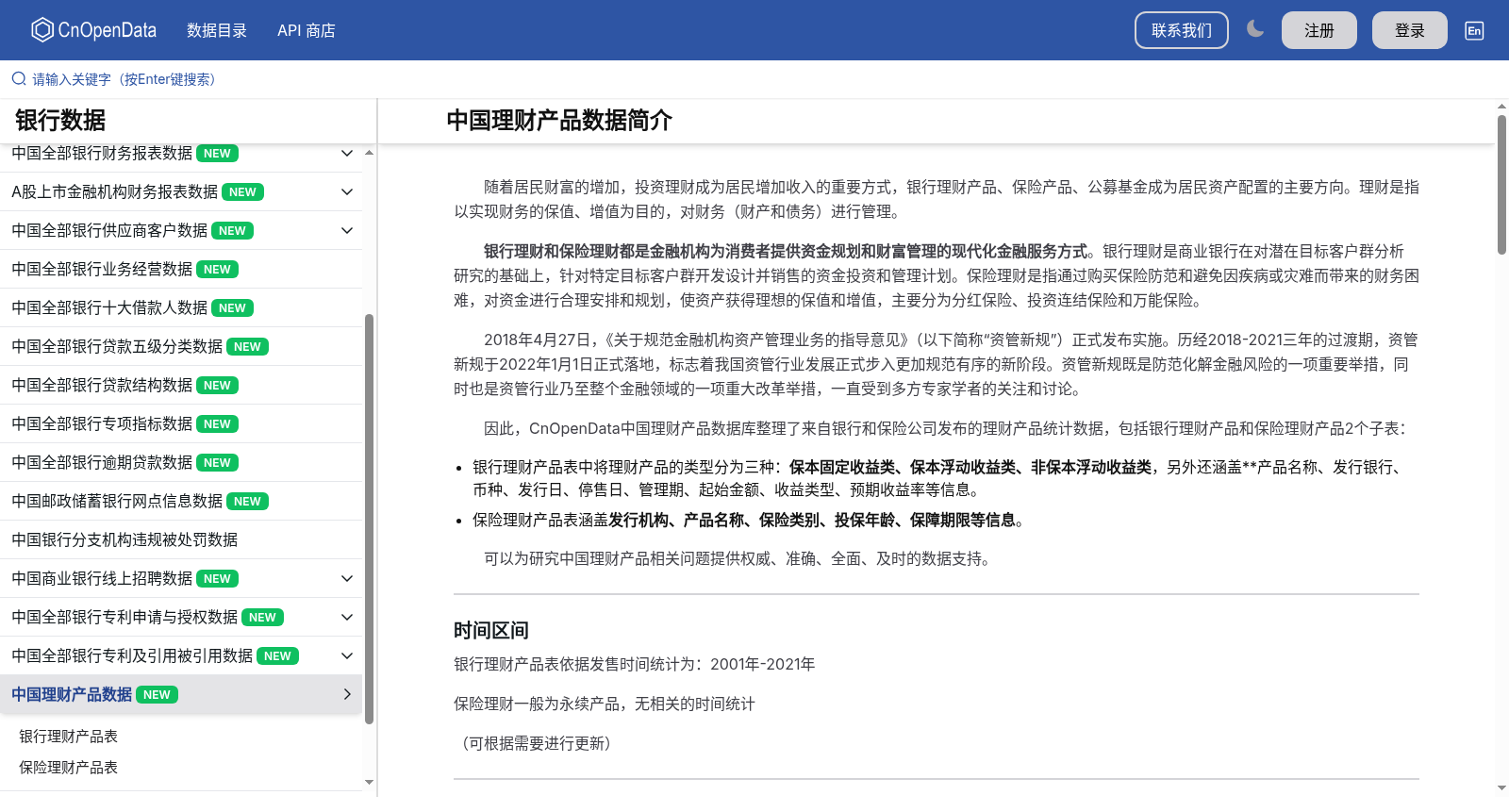This screenshot has width=1509, height=812.
Task: Open 中国全部银行逾期贷款数据 entry
Action: 181,462
